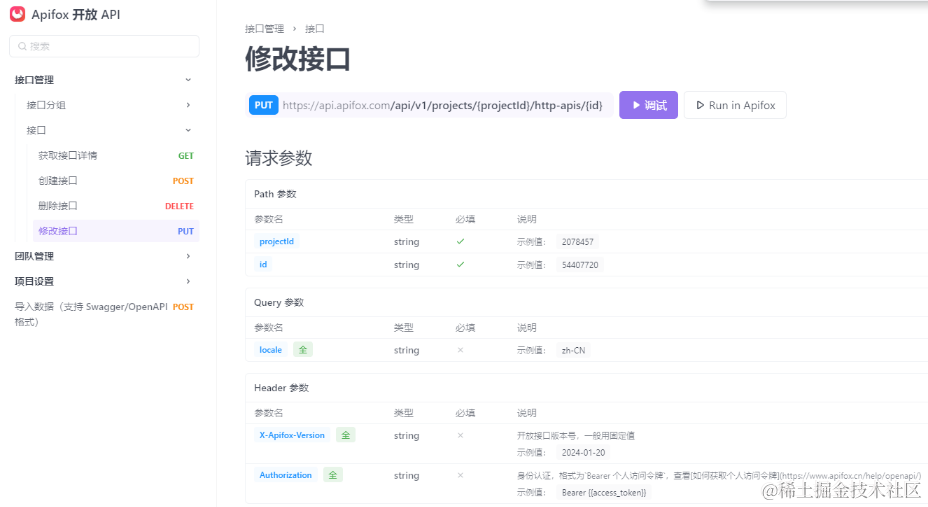Expand the 项目设置 section chevron
Image resolution: width=928 pixels, height=507 pixels.
[x=188, y=282]
